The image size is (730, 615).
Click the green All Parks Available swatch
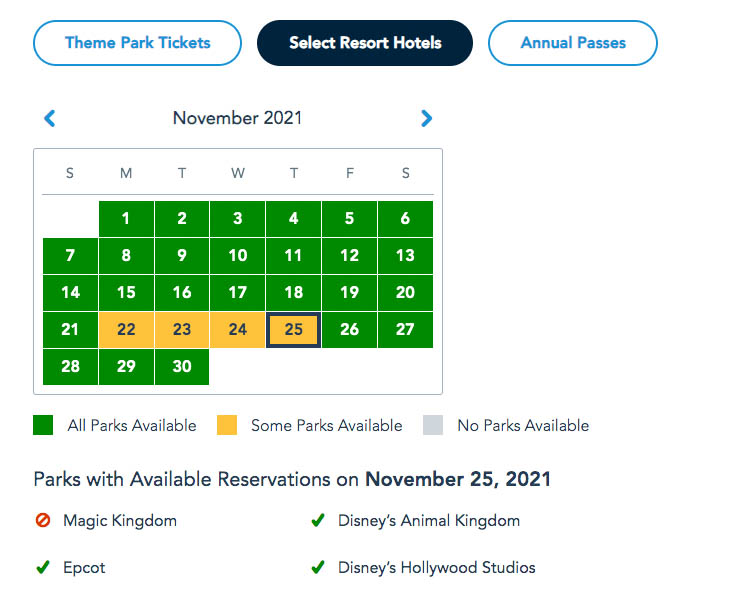(43, 425)
